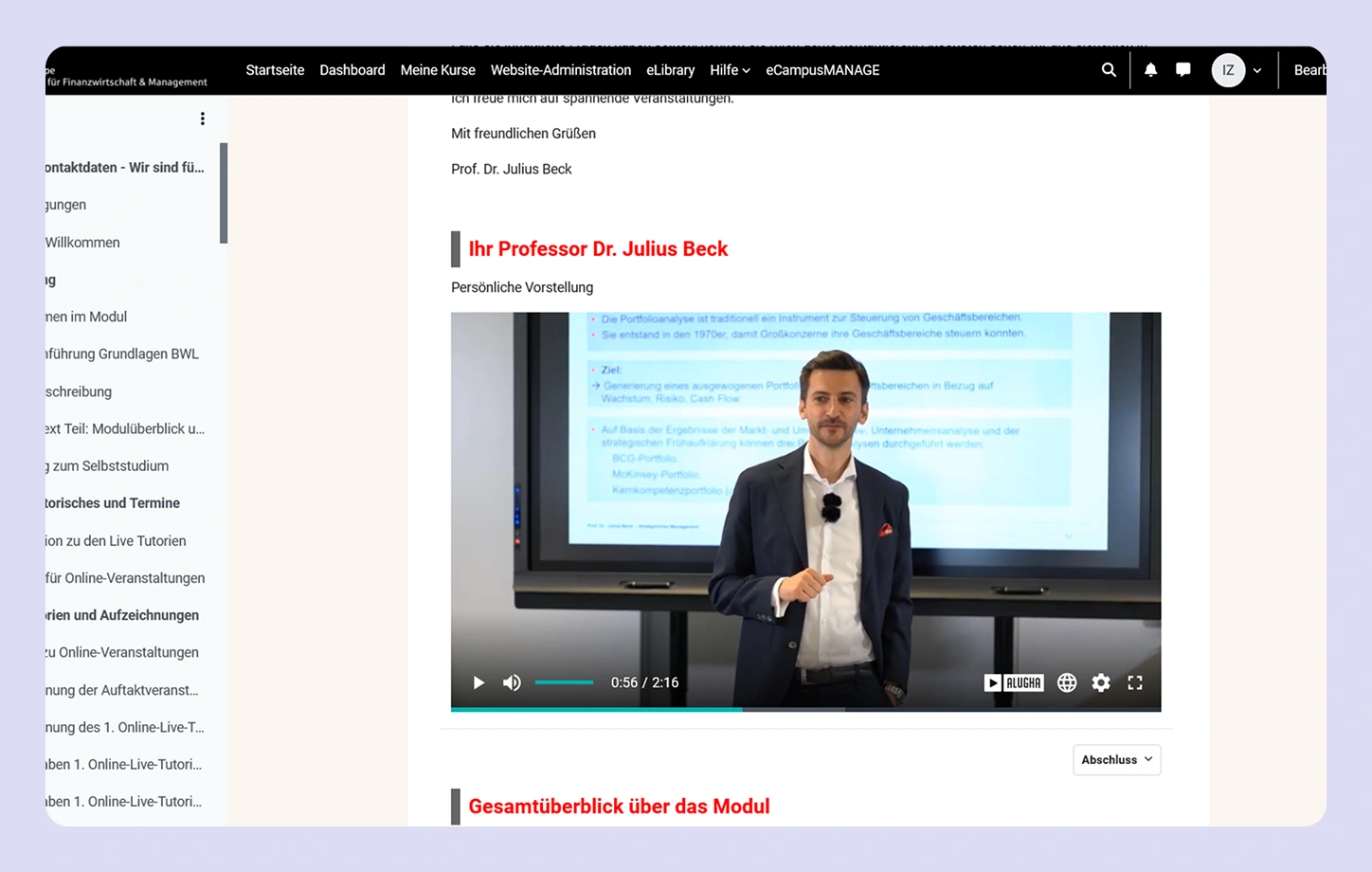Open the search magnifier in top bar
The image size is (1372, 872).
(1109, 70)
